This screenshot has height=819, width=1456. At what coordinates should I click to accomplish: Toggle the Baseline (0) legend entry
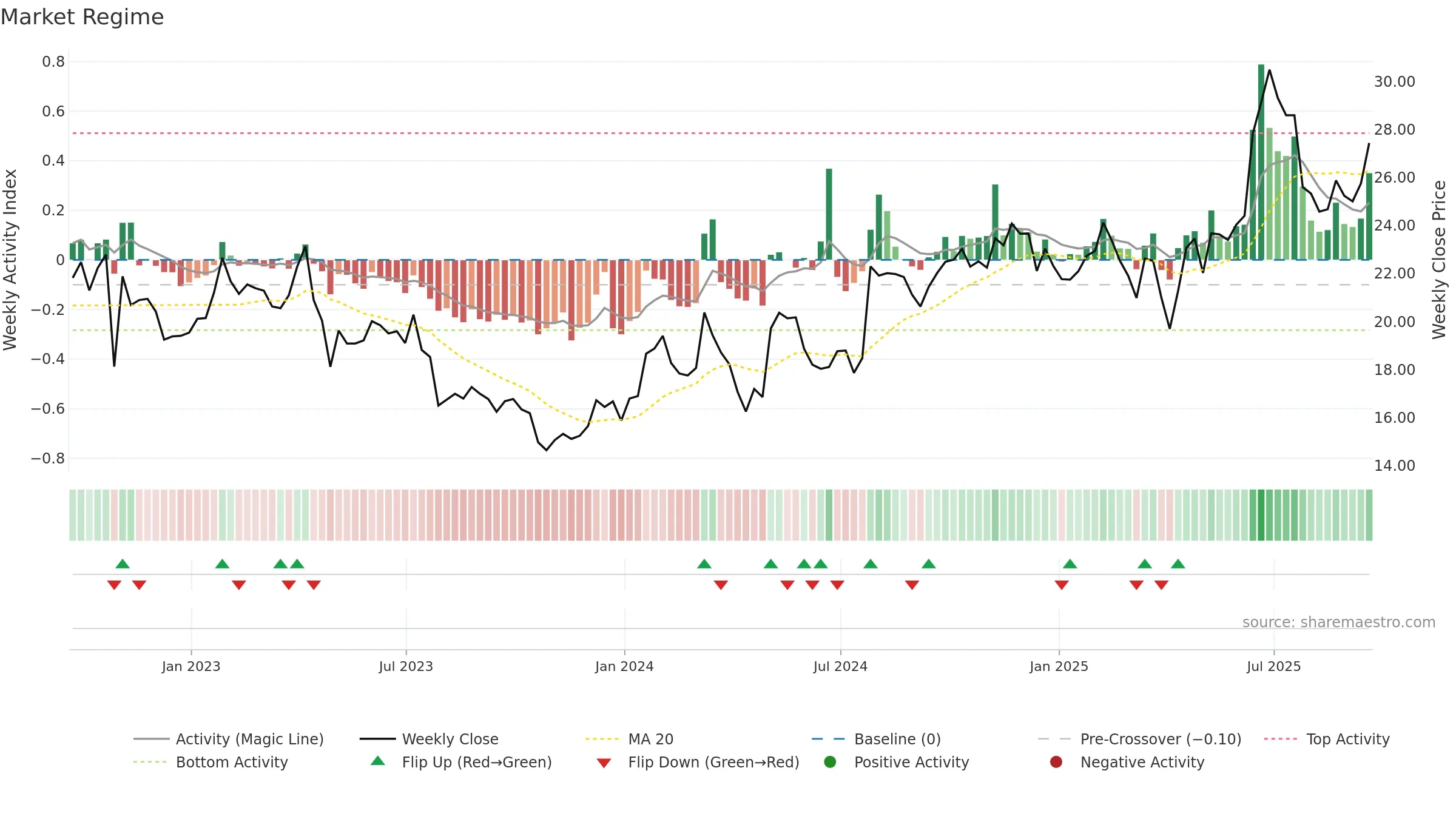pyautogui.click(x=876, y=739)
